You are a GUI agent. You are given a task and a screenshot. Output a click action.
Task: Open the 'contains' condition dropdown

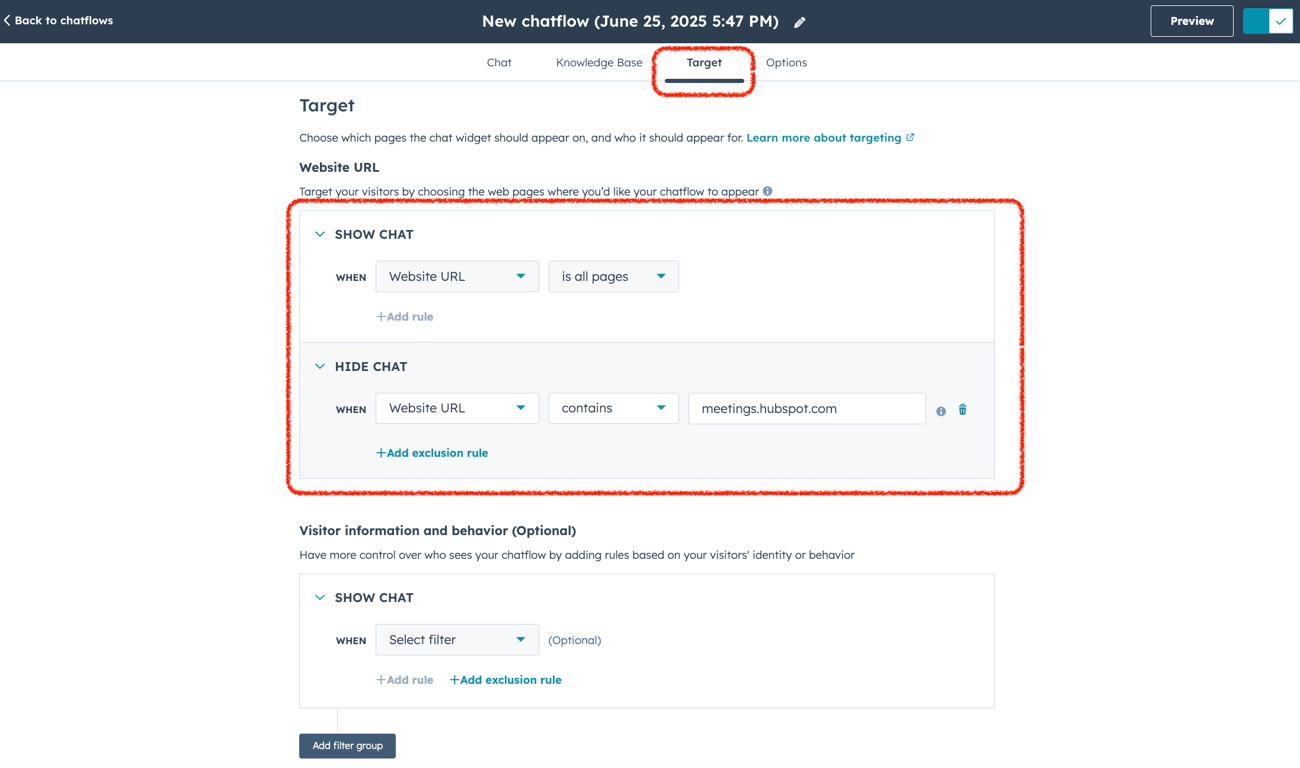[x=613, y=408]
